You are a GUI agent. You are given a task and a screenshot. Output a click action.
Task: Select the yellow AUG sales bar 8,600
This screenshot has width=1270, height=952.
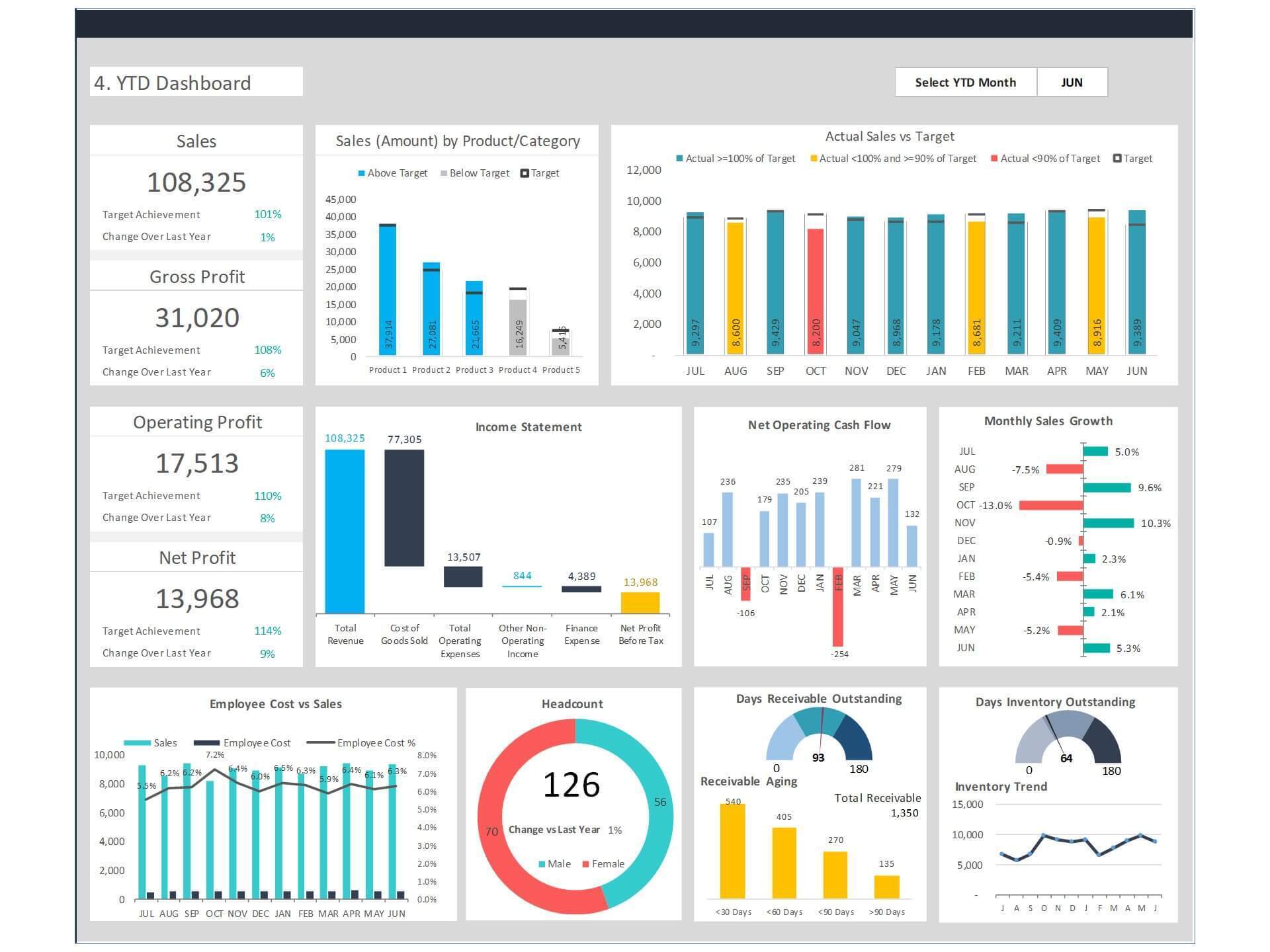(x=735, y=288)
